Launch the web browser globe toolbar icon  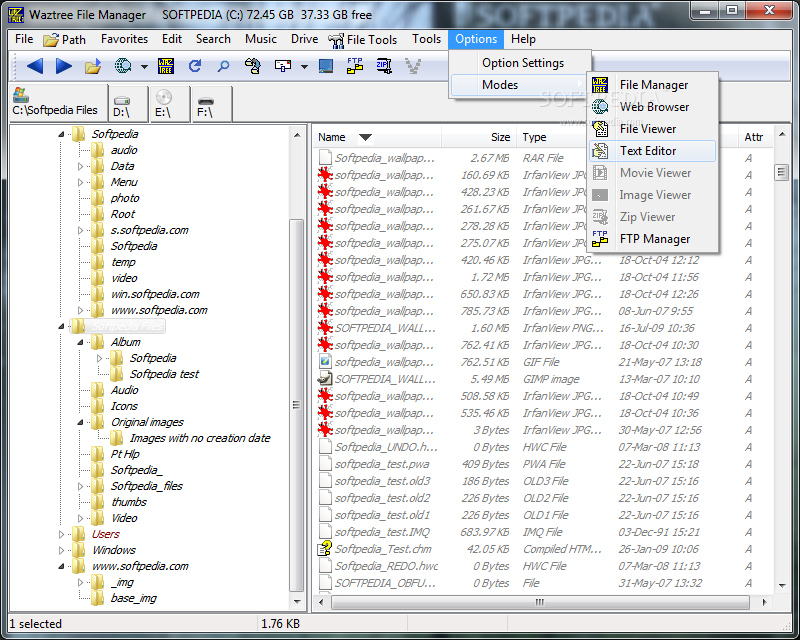(x=123, y=66)
